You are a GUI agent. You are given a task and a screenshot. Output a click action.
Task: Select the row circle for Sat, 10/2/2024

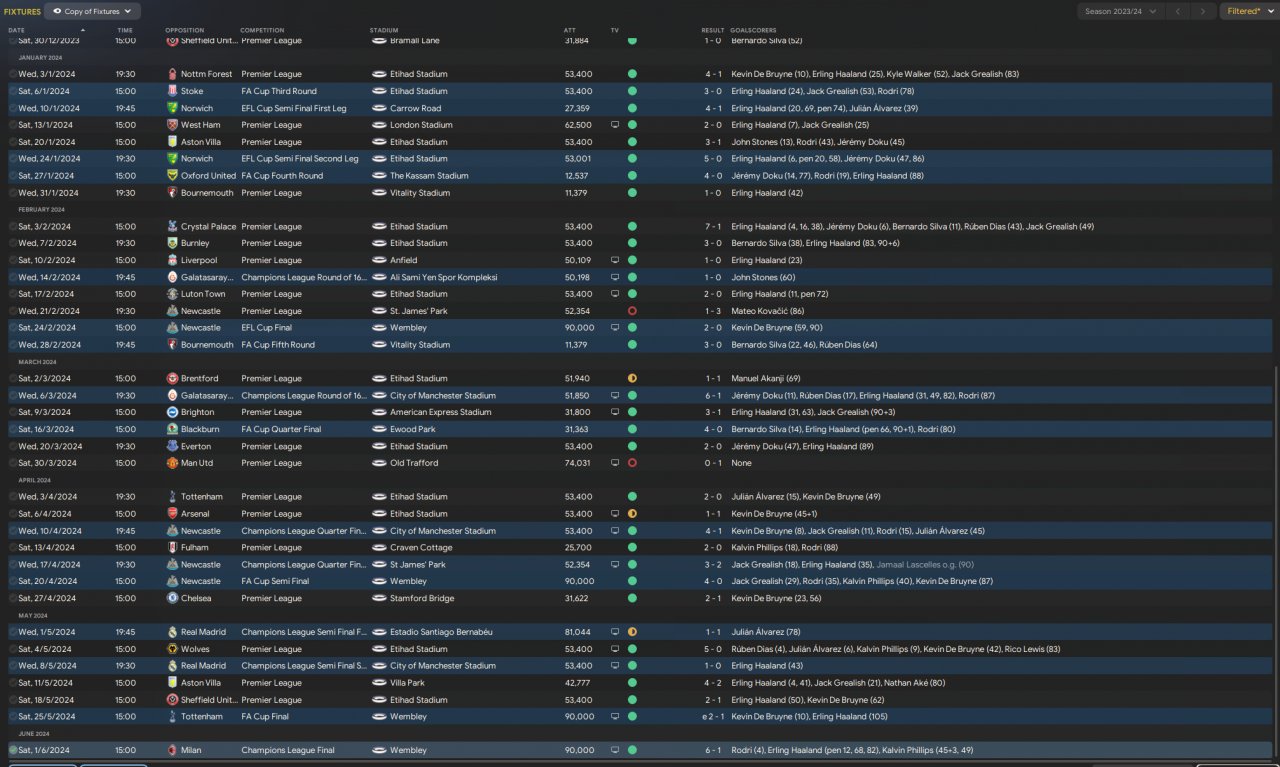13,260
